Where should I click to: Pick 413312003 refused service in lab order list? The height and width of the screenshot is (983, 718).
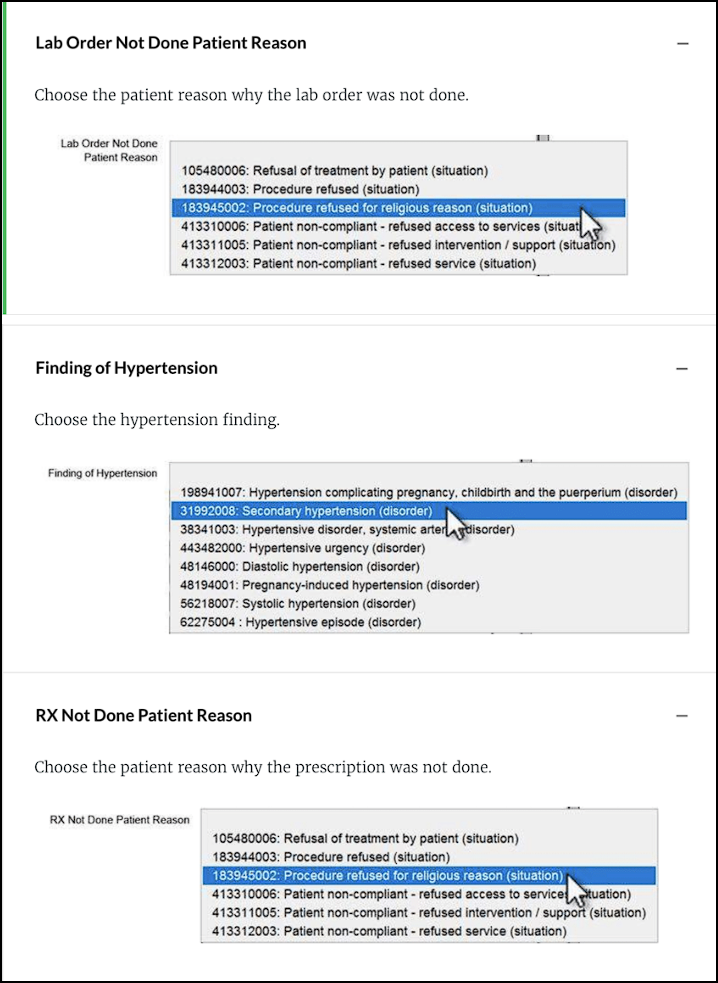(359, 264)
